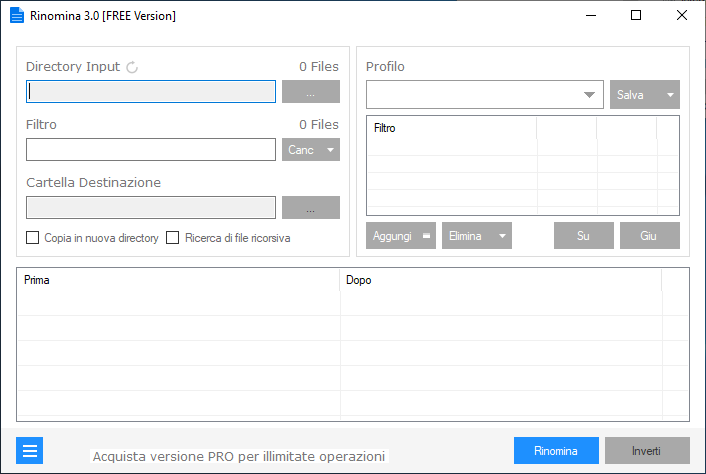Click the Dopo column header
The height and width of the screenshot is (474, 706).
(501, 280)
